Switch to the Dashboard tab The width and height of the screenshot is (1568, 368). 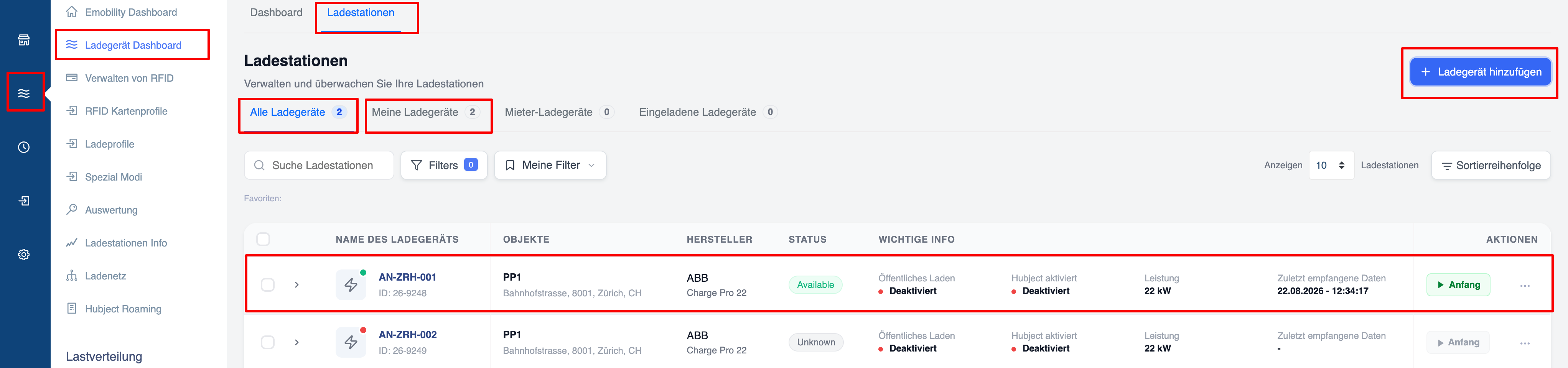(276, 13)
